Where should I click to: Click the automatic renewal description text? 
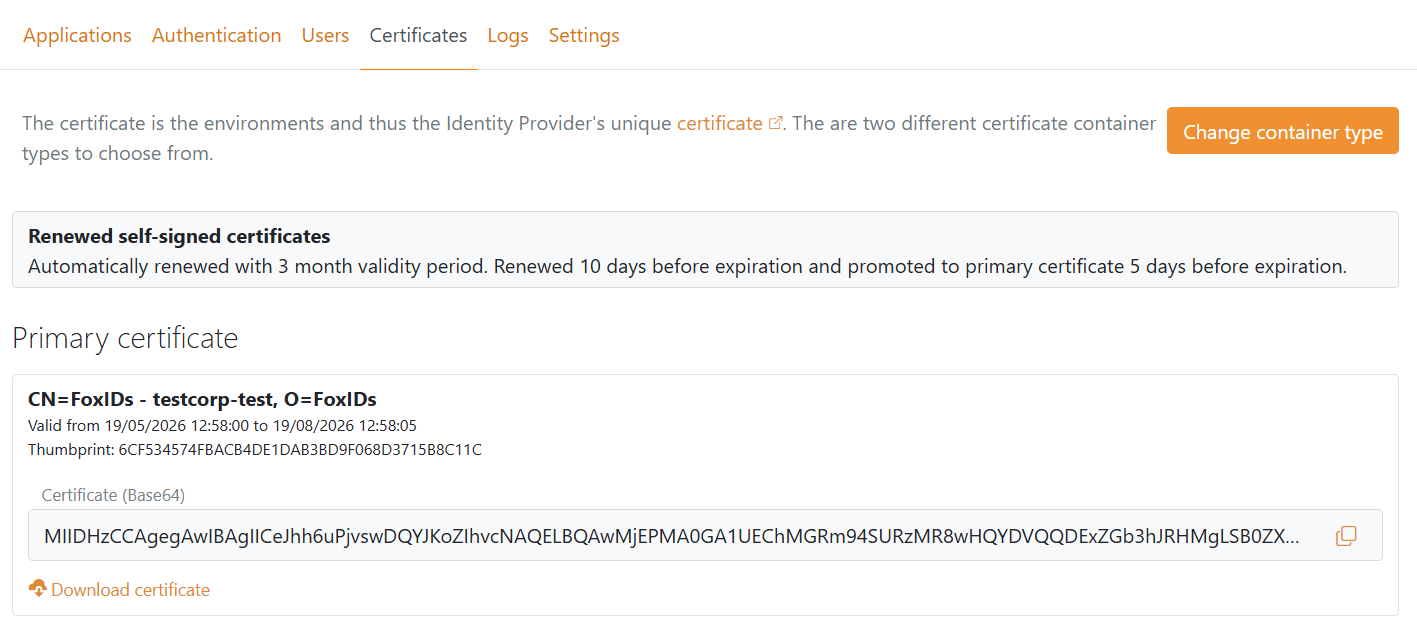(687, 267)
